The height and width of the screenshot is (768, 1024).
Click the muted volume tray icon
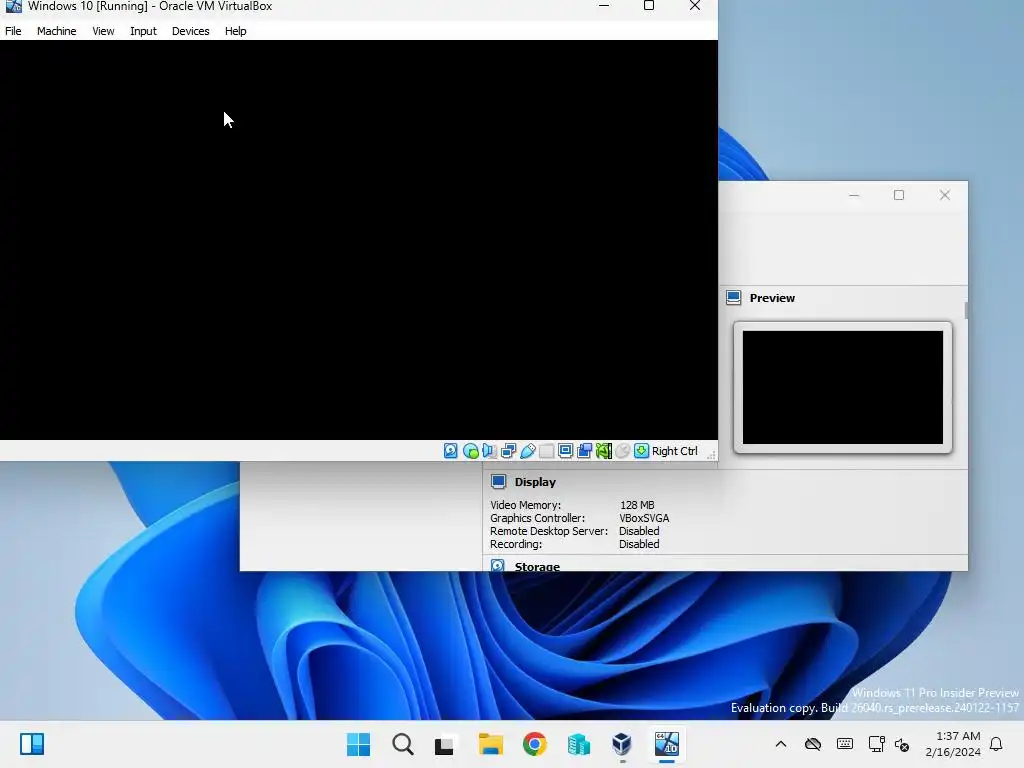902,744
